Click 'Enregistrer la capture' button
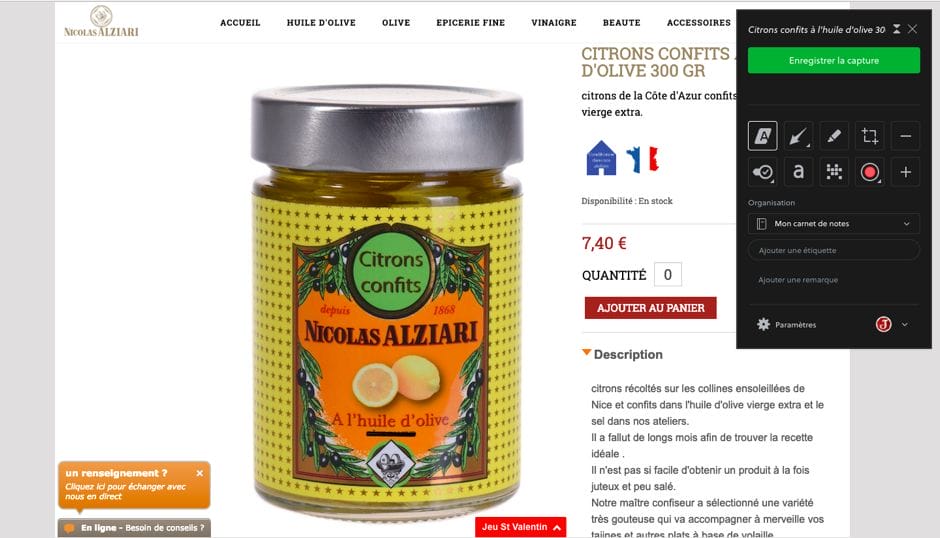The height and width of the screenshot is (538, 940). click(833, 61)
